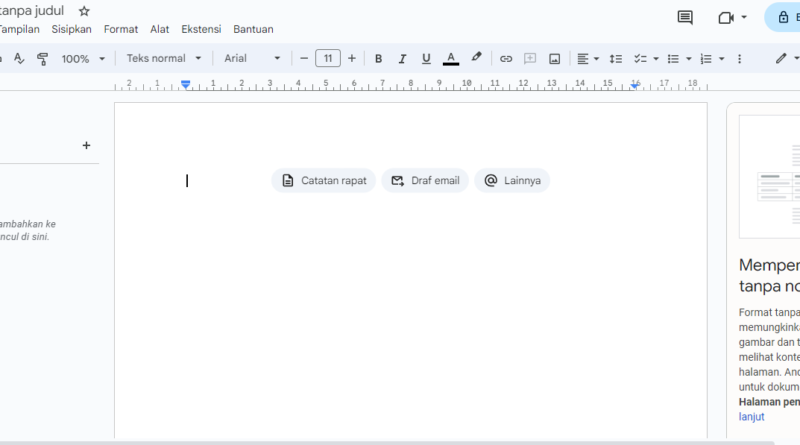Click the 'tanpa judul' document title

pyautogui.click(x=32, y=11)
